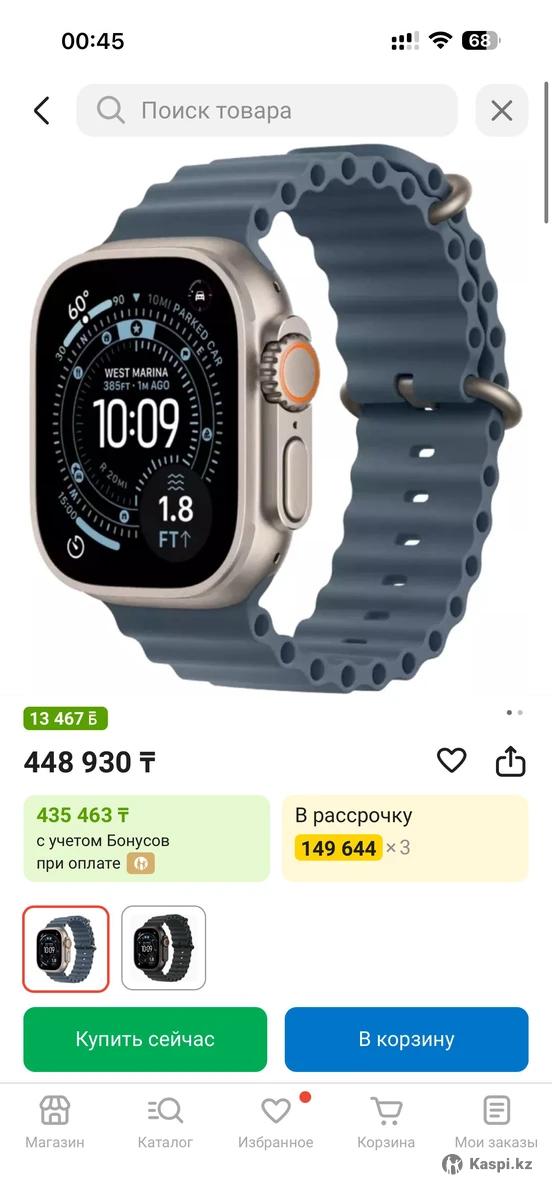Tap the back arrow icon
The width and height of the screenshot is (552, 1200).
[x=41, y=110]
